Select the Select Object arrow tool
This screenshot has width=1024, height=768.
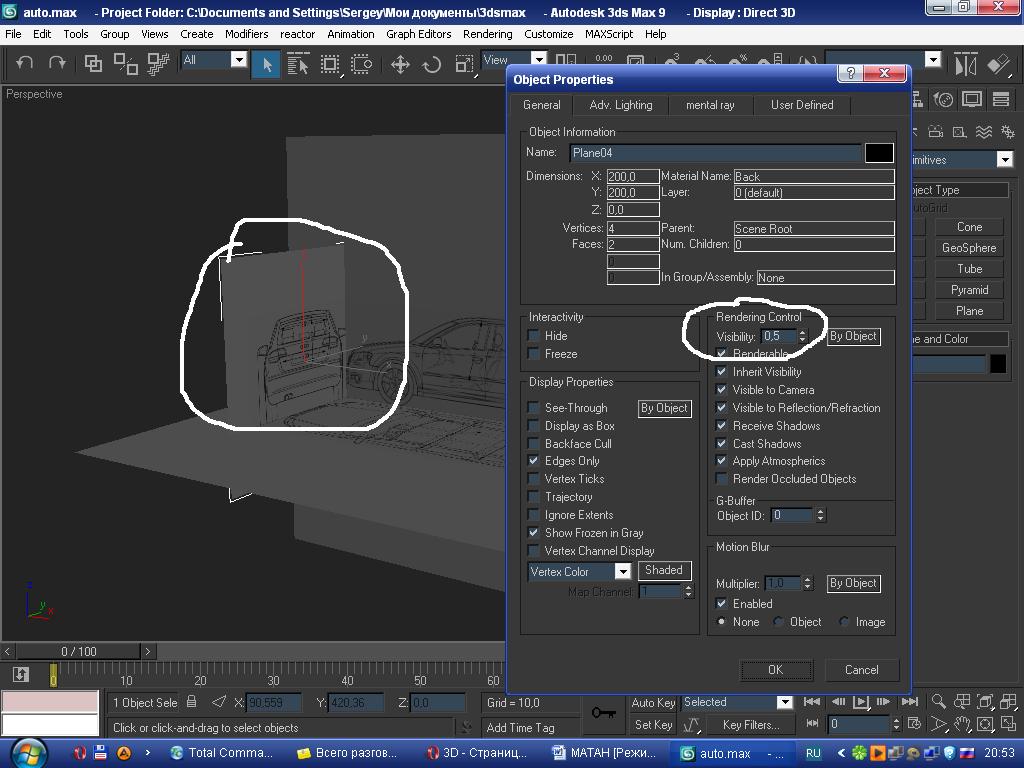tap(266, 64)
